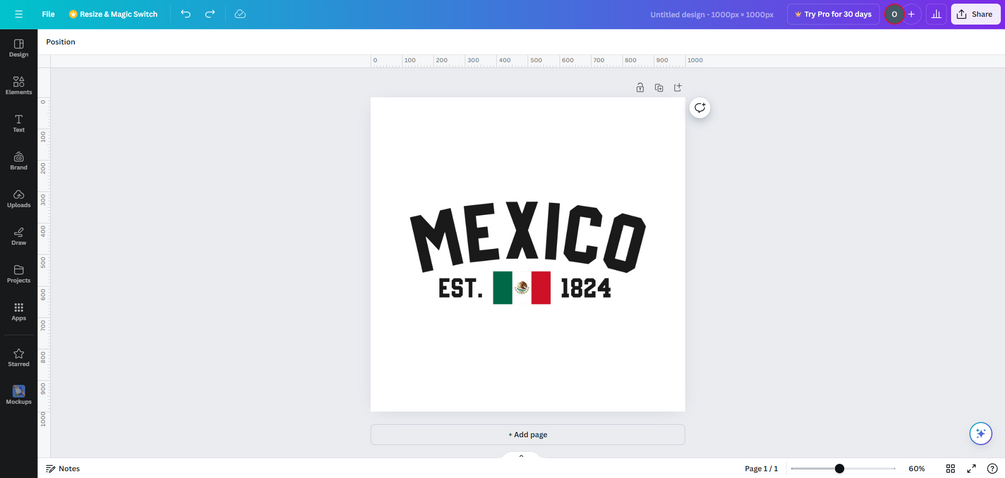Open the 60% zoom level menu

coord(917,468)
